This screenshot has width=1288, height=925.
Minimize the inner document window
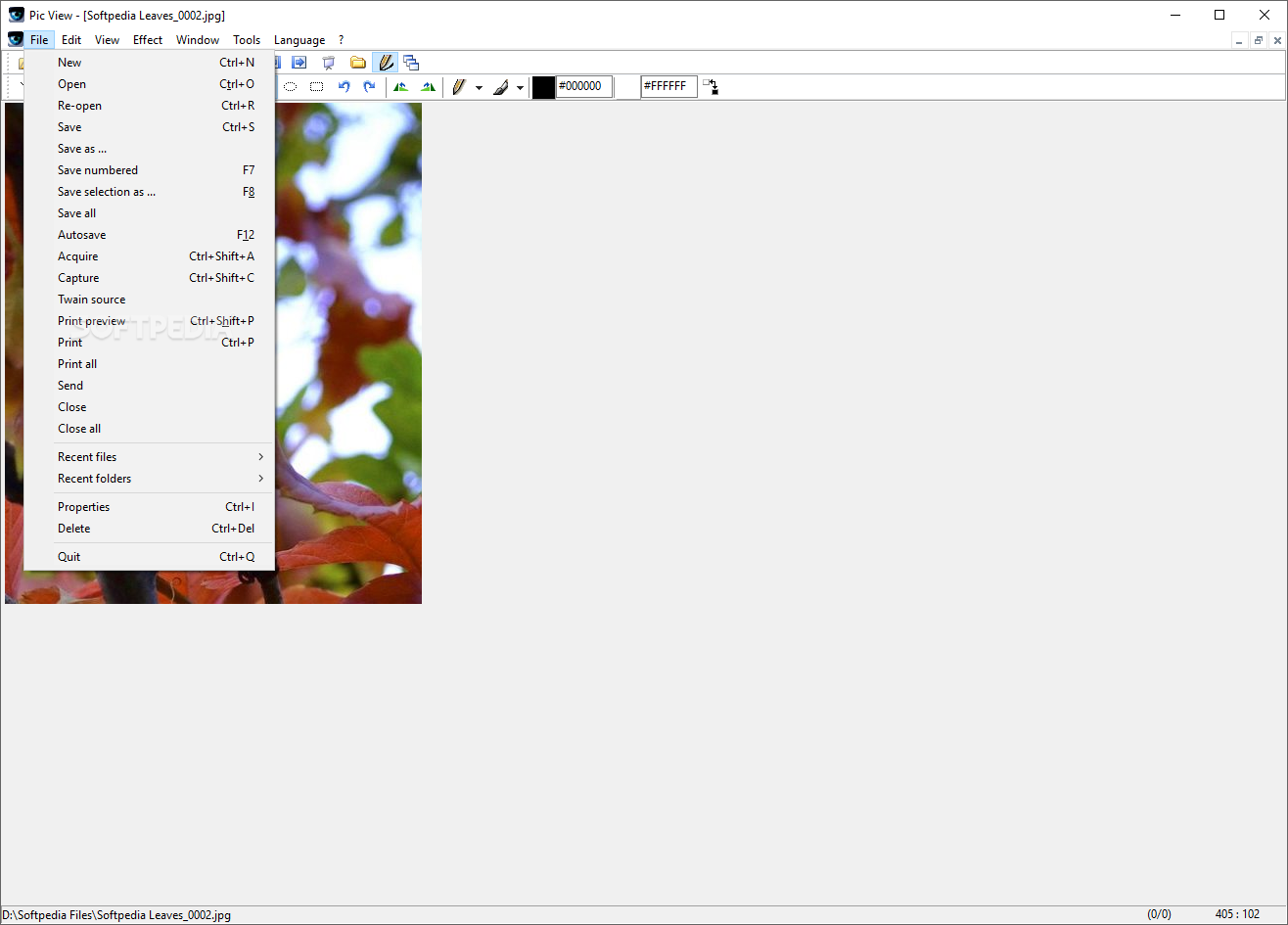[x=1240, y=40]
